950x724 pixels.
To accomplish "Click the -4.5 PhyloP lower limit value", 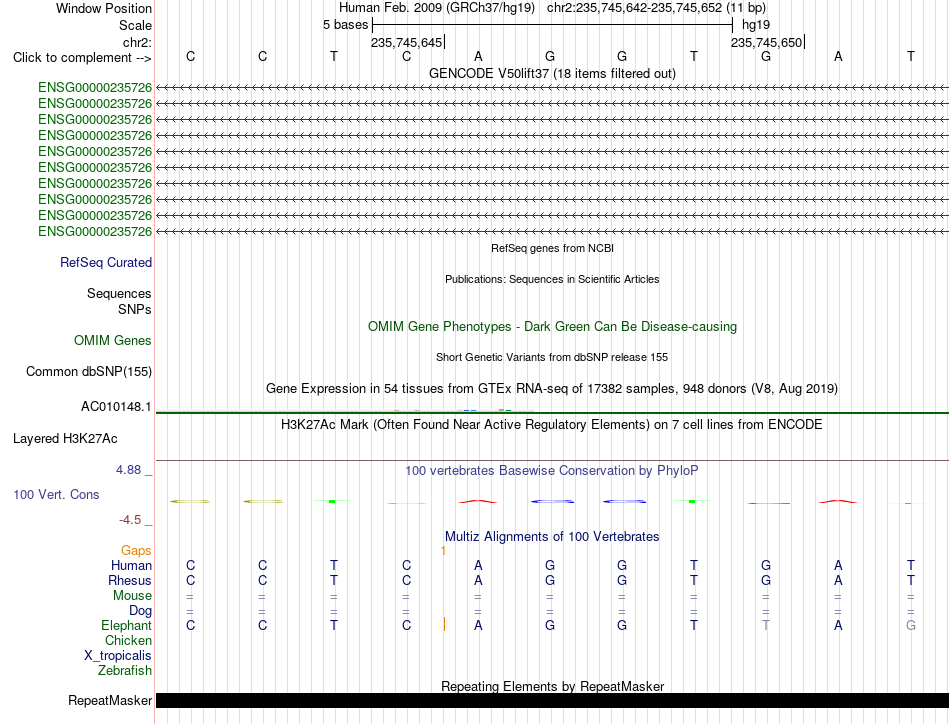I will click(130, 520).
